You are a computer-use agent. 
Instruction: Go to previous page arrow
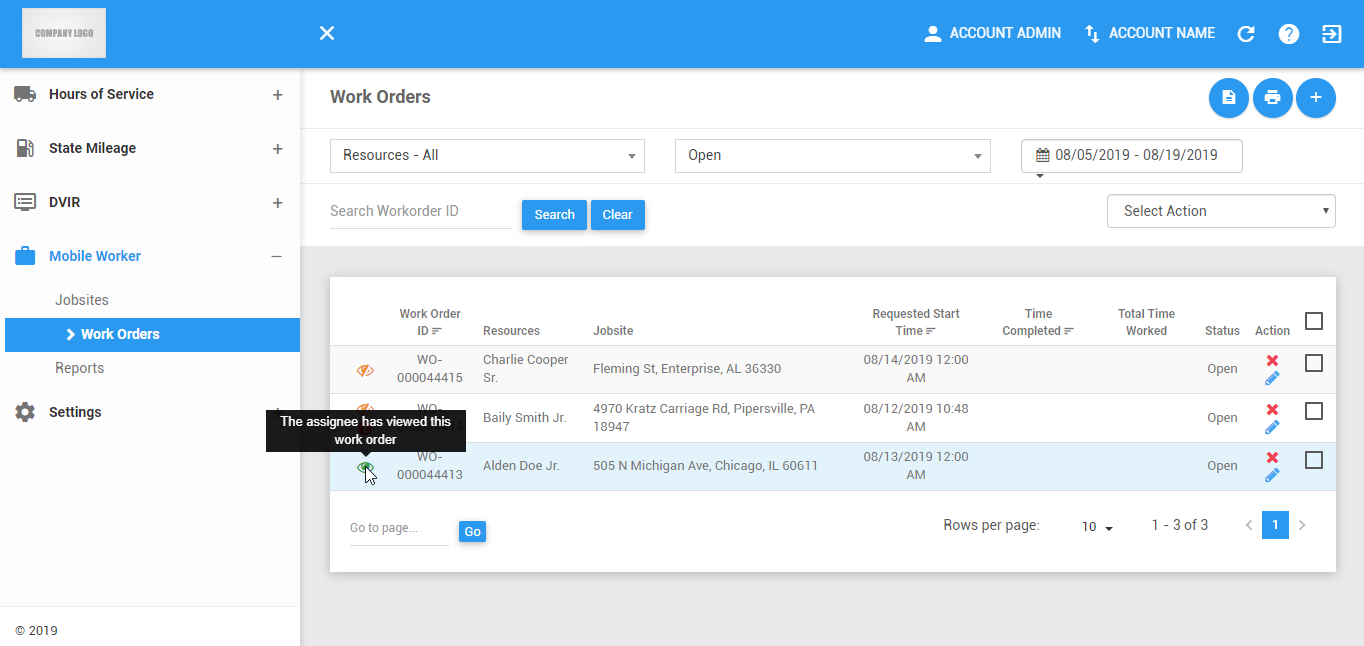[x=1249, y=525]
